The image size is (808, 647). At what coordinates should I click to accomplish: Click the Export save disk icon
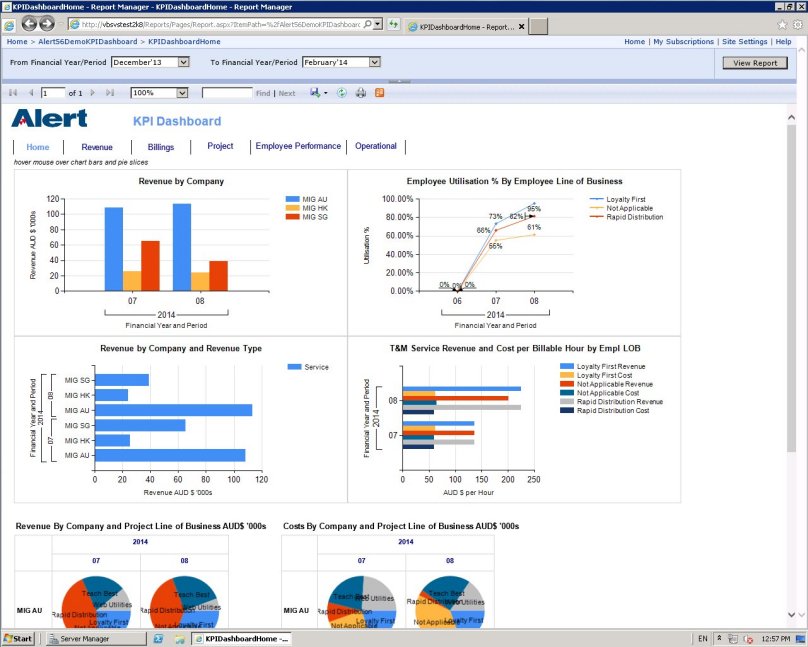point(315,93)
